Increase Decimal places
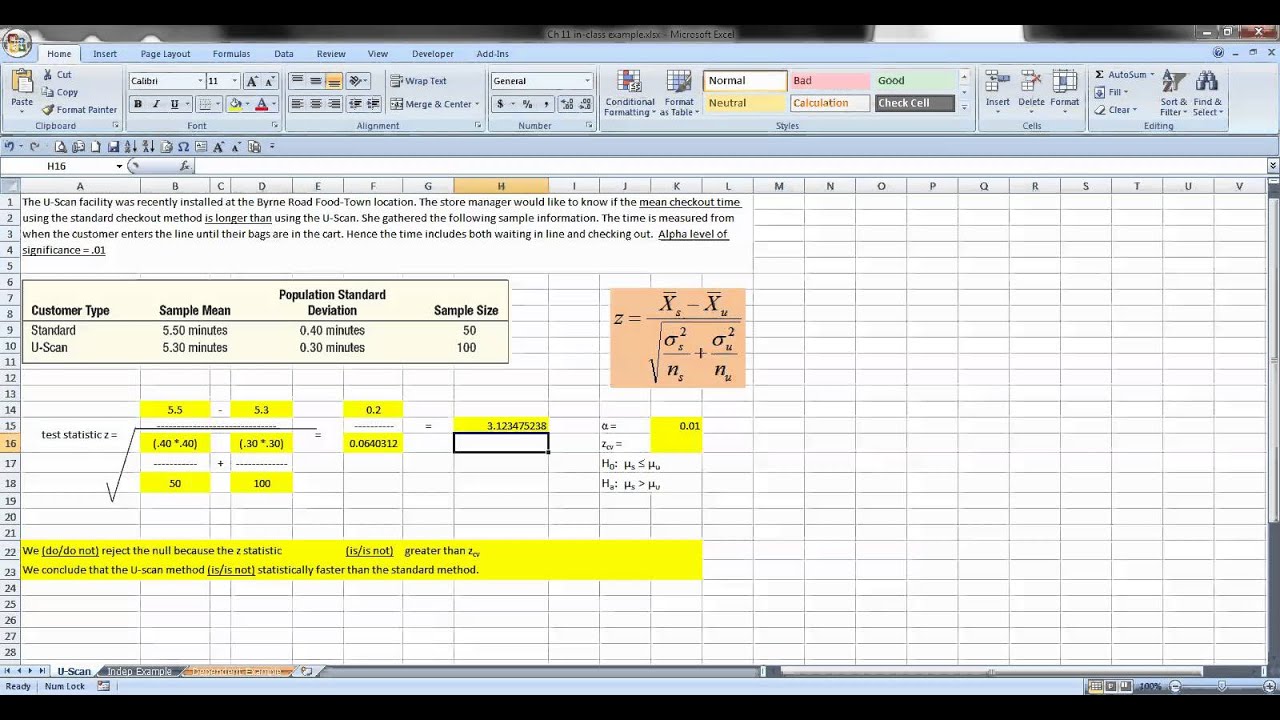Viewport: 1280px width, 720px height. [566, 104]
